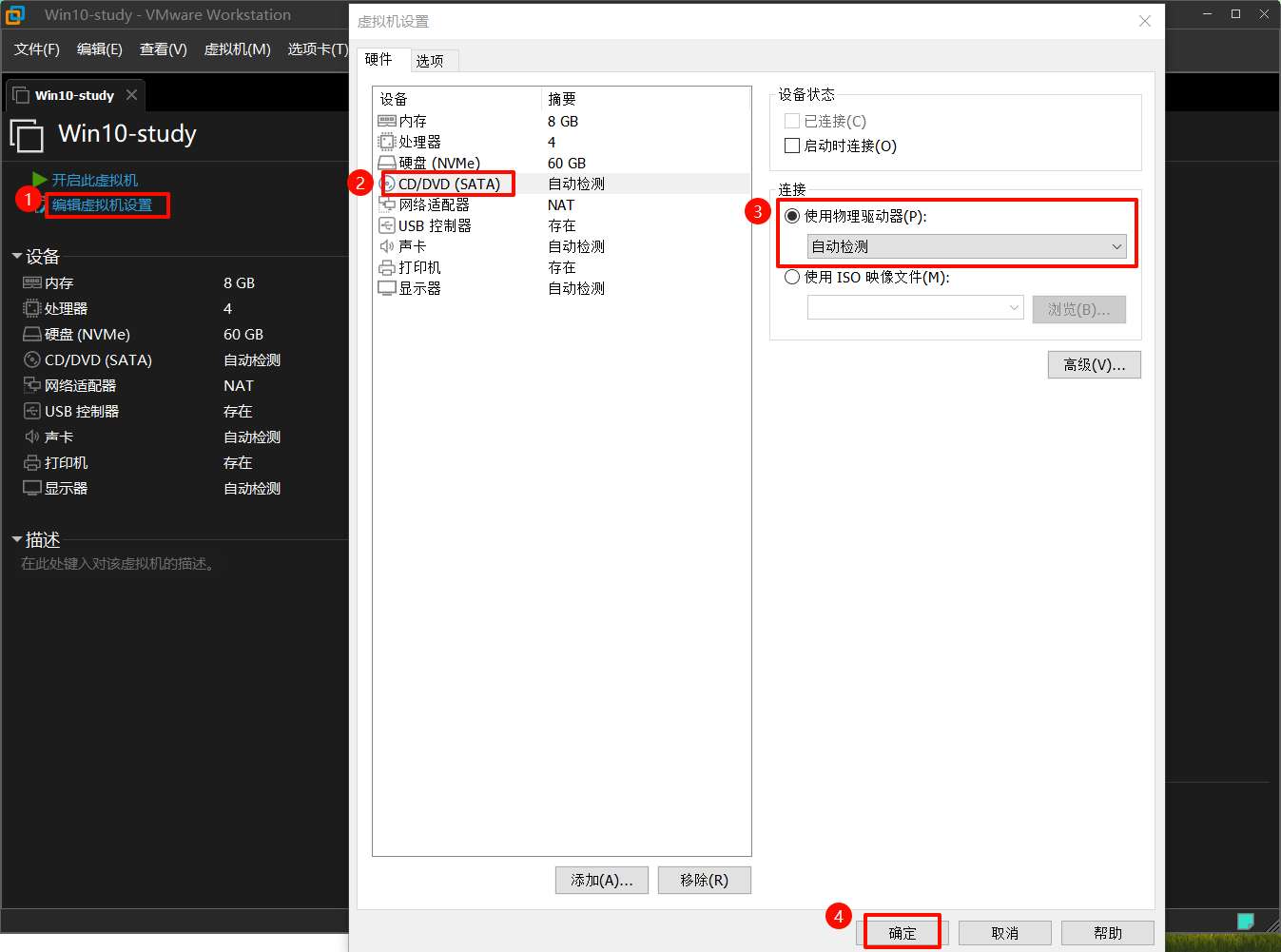
Task: Click the memory icon in dialog device list
Action: [x=386, y=121]
